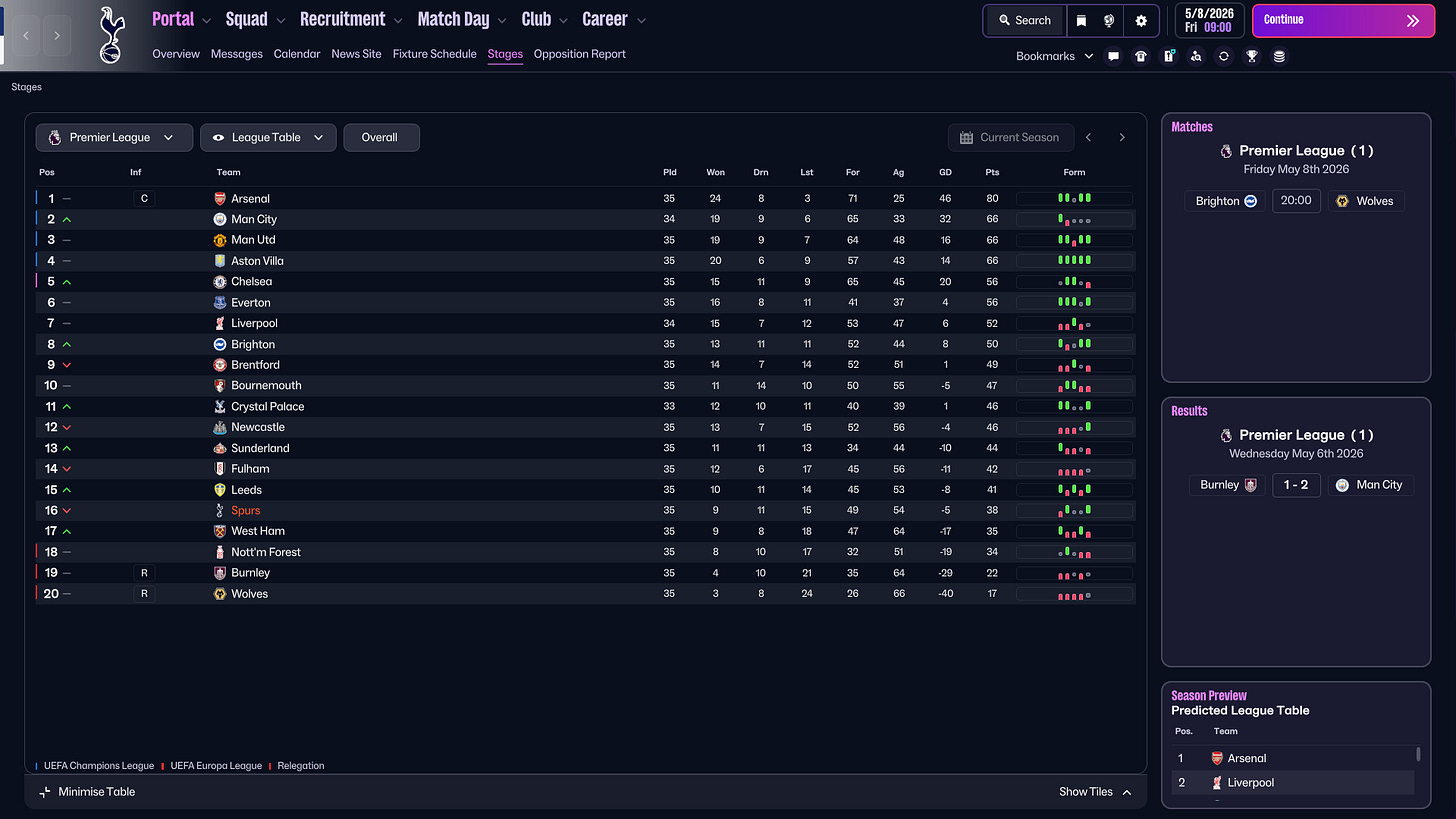The height and width of the screenshot is (819, 1456).
Task: Open the bookmark ribbon icon
Action: (x=1081, y=20)
